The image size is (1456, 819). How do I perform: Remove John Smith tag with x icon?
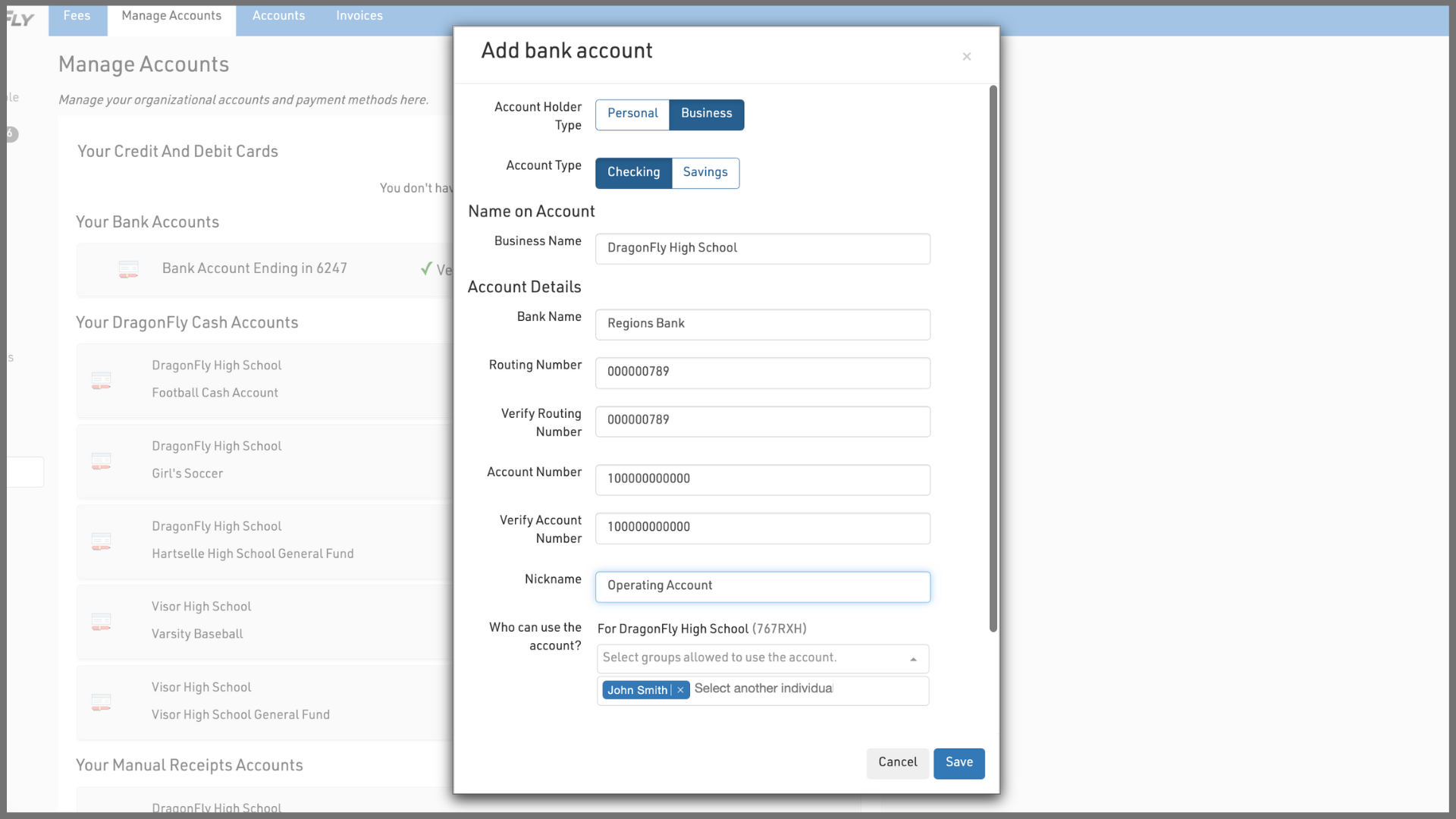[x=680, y=690]
